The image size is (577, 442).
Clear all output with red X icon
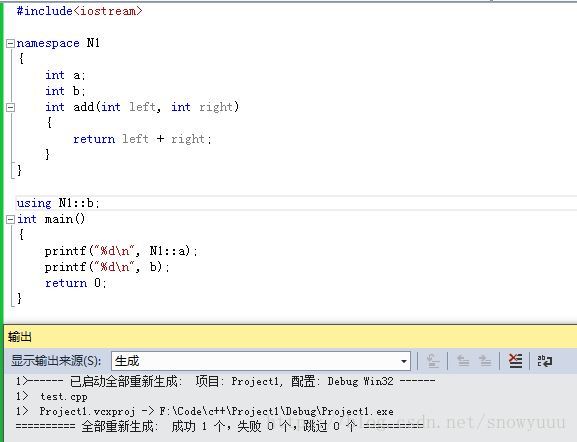pos(515,361)
